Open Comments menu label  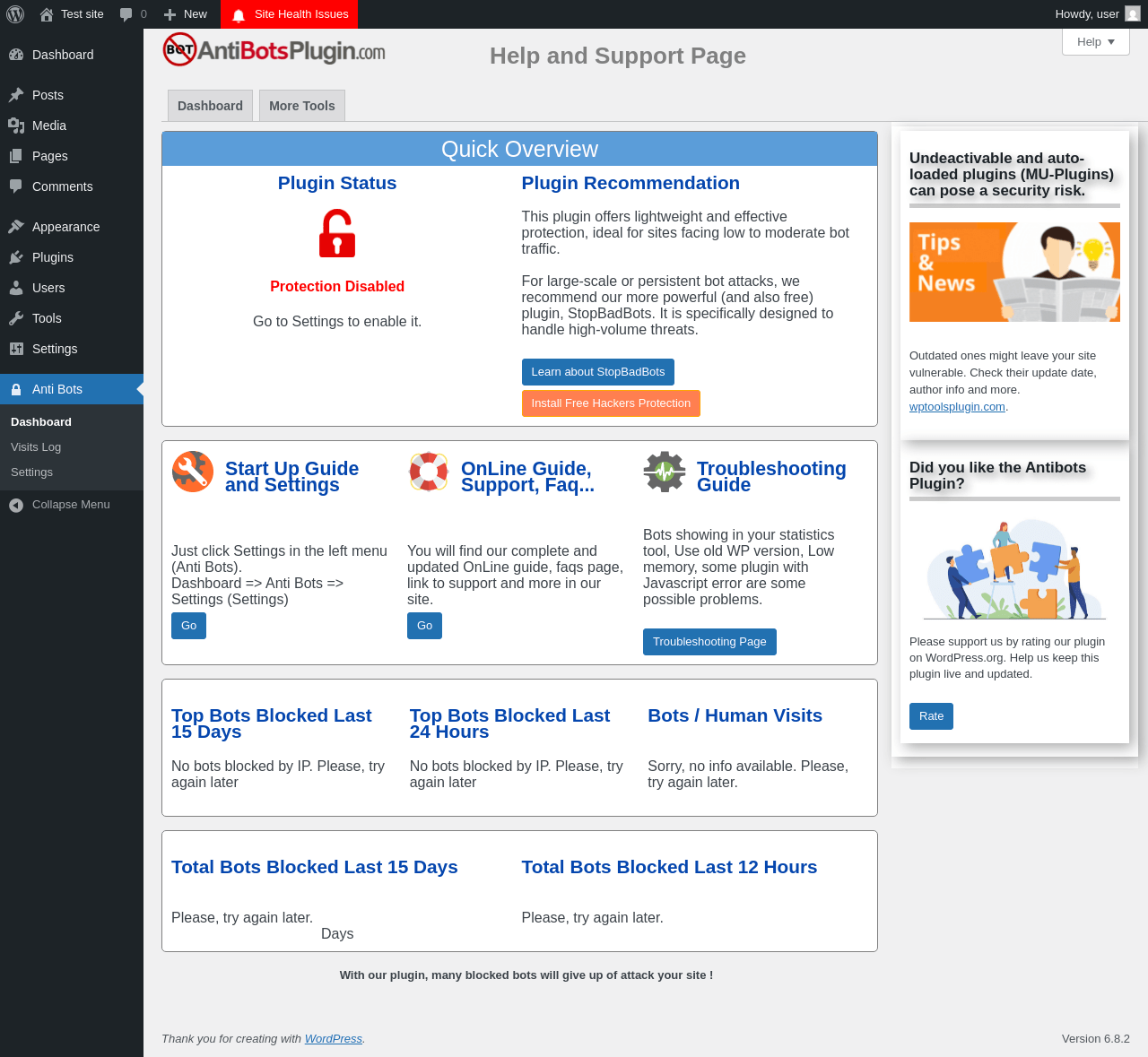(63, 186)
